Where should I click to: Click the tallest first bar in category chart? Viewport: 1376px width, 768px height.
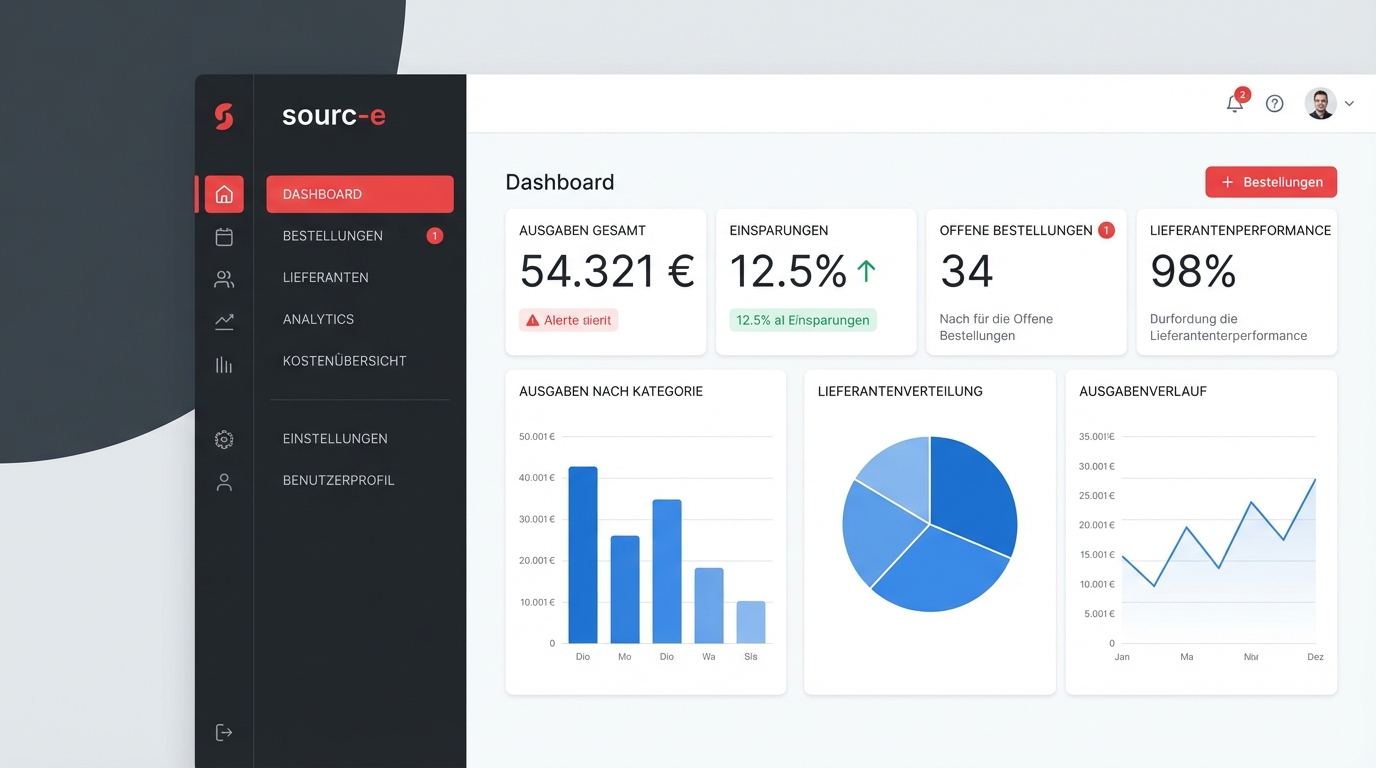point(583,555)
